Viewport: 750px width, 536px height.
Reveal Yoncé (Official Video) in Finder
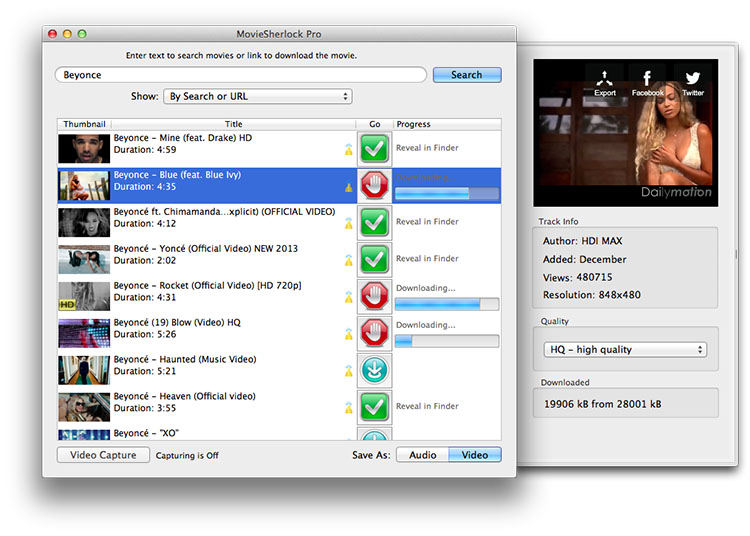(x=427, y=258)
